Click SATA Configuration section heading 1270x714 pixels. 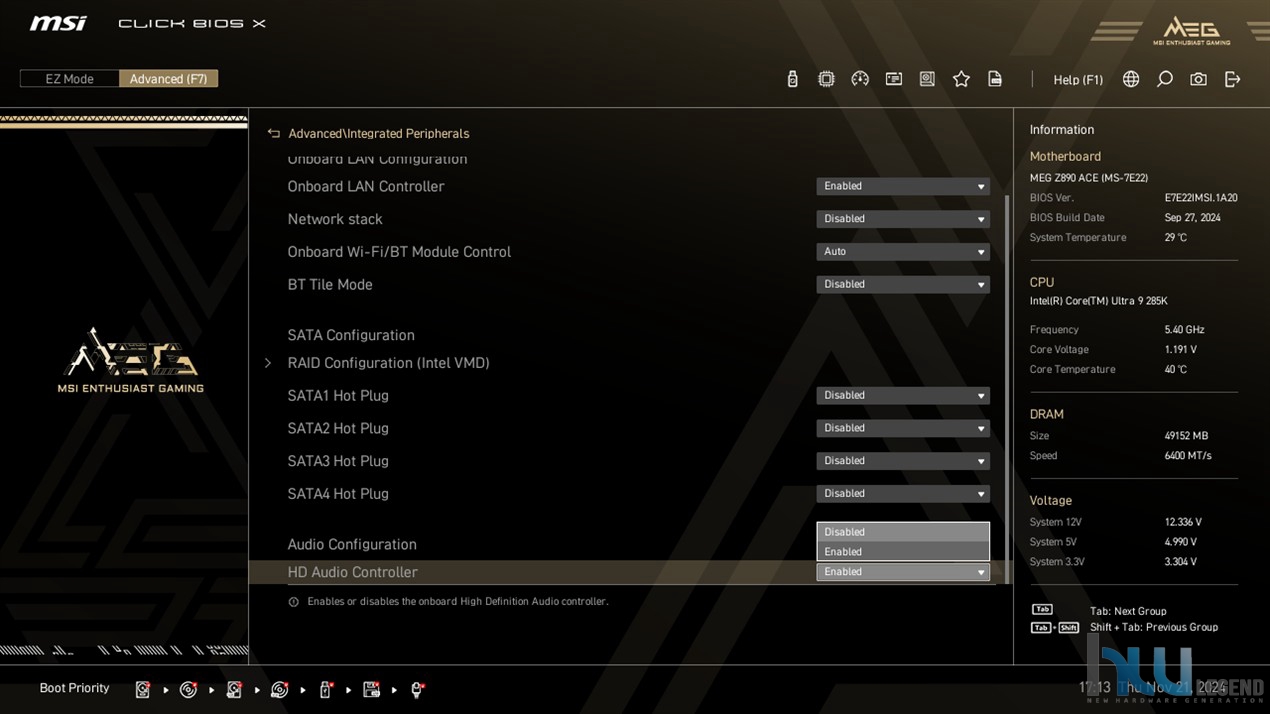pos(350,335)
